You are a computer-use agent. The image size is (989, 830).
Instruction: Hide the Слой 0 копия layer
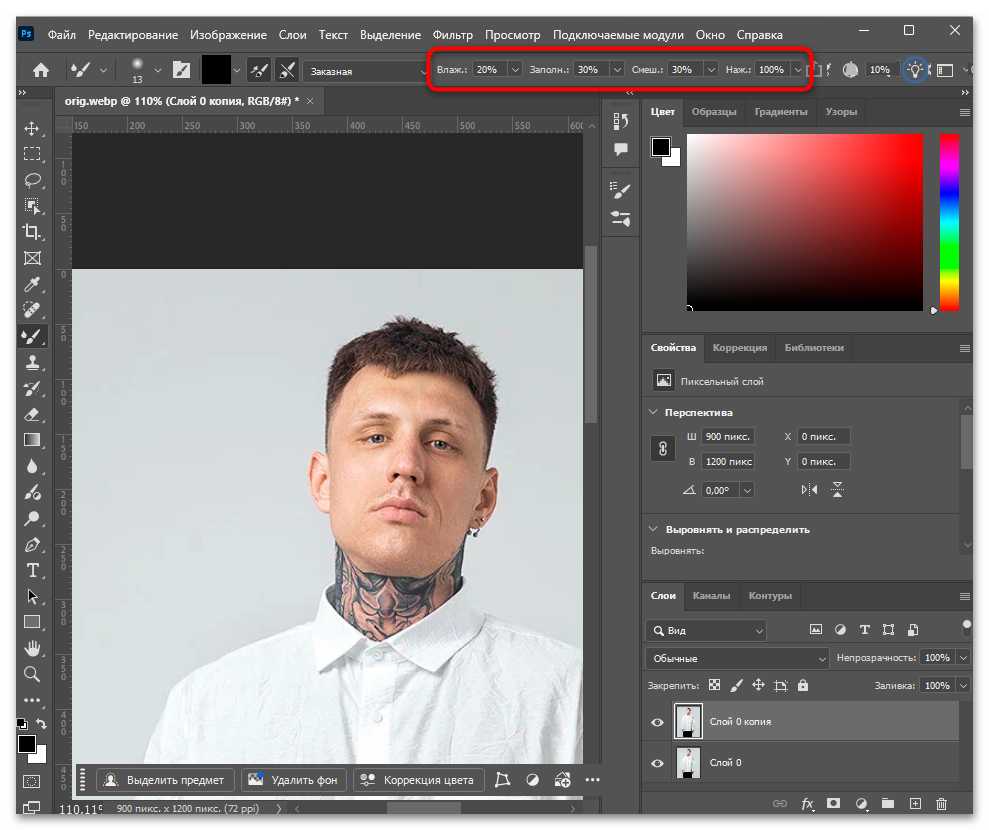(x=657, y=722)
